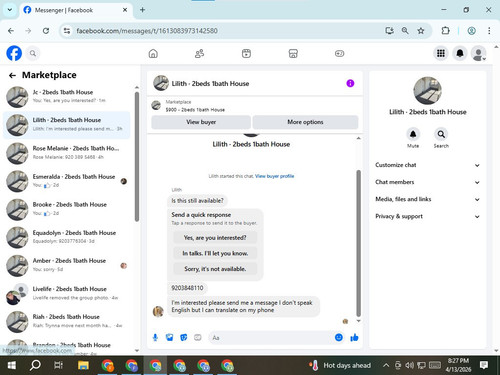Open the Amber - 2beds 1bath House chat
Image resolution: width=500 pixels, height=375 pixels.
point(67,265)
